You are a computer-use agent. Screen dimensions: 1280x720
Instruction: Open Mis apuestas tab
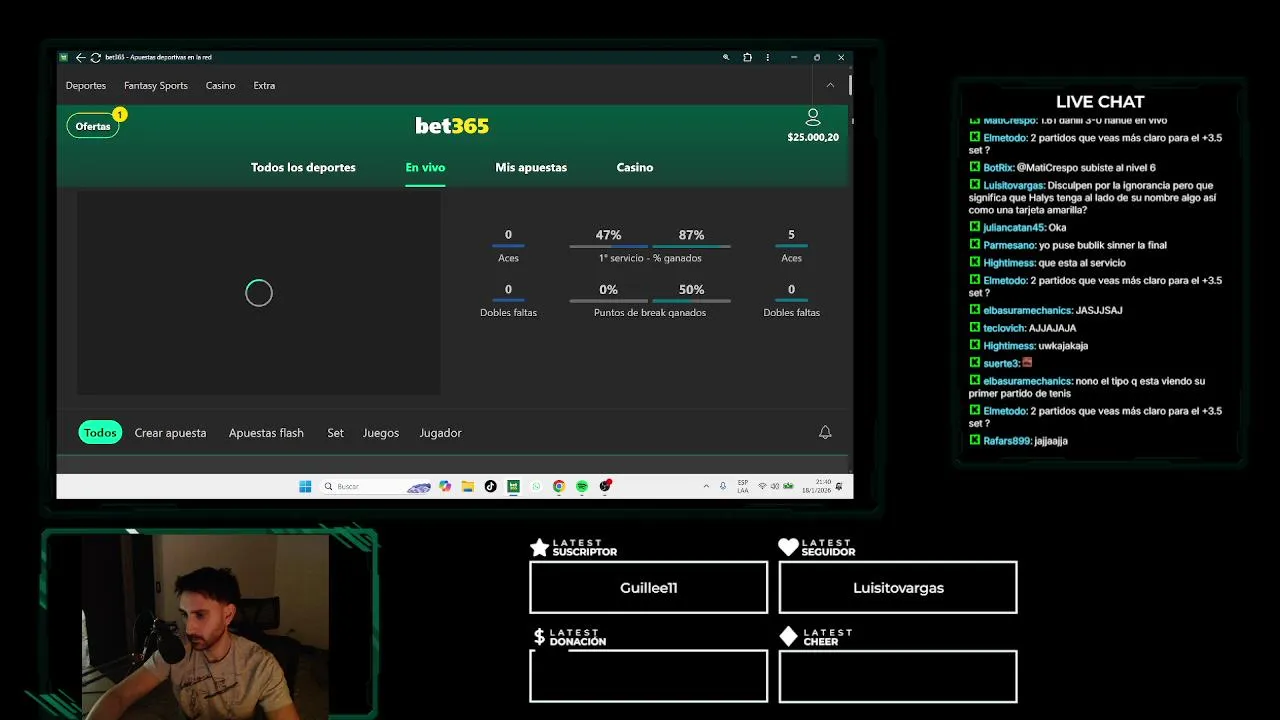click(x=531, y=167)
